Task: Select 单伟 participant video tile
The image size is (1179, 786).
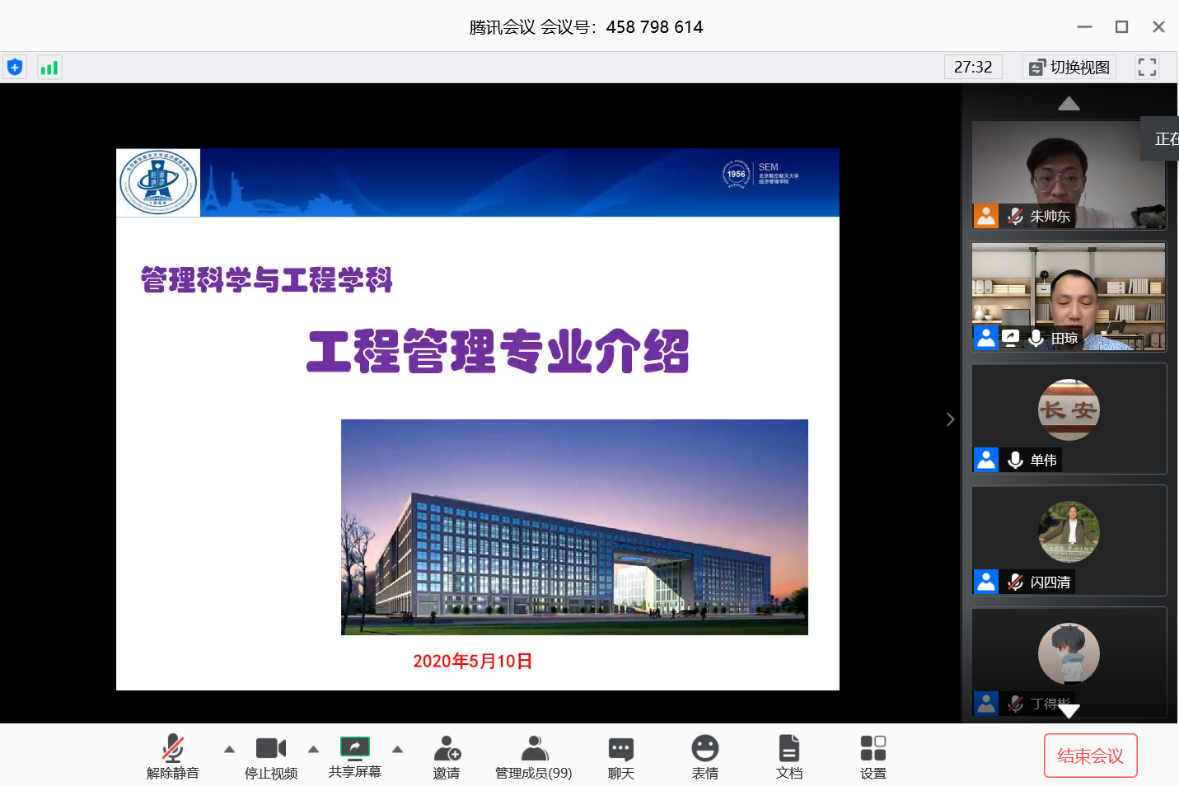Action: coord(1069,418)
